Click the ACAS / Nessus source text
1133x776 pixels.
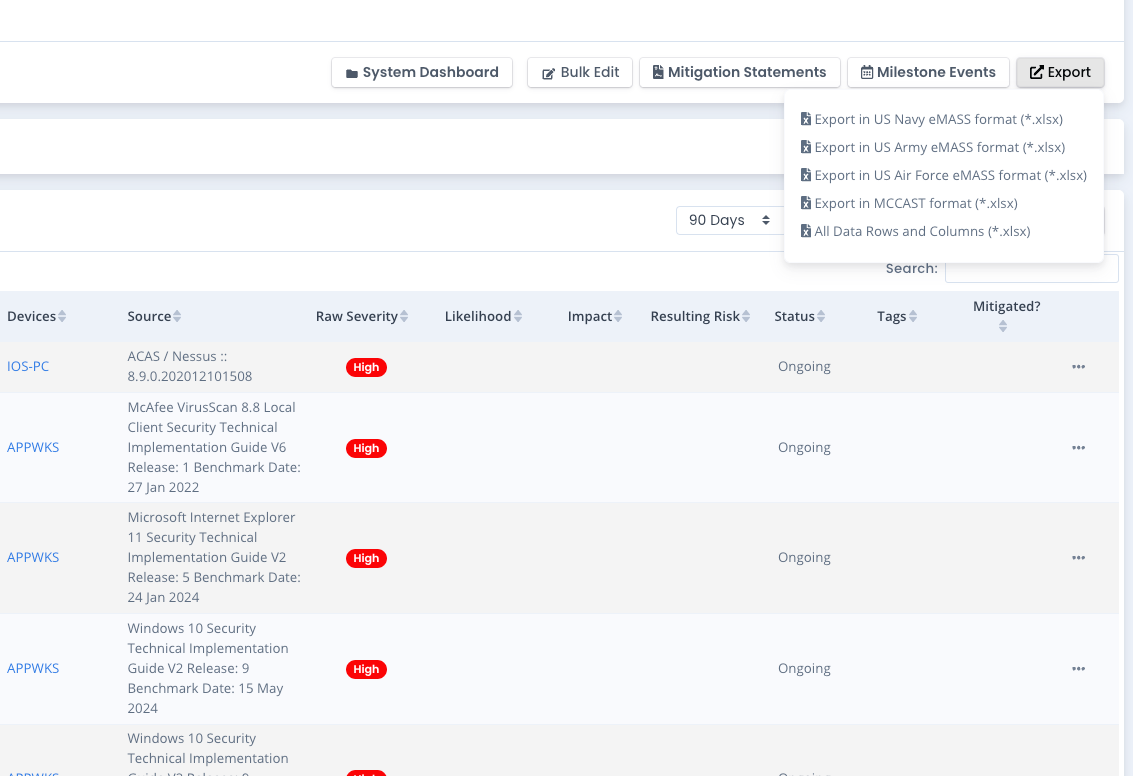(x=190, y=366)
